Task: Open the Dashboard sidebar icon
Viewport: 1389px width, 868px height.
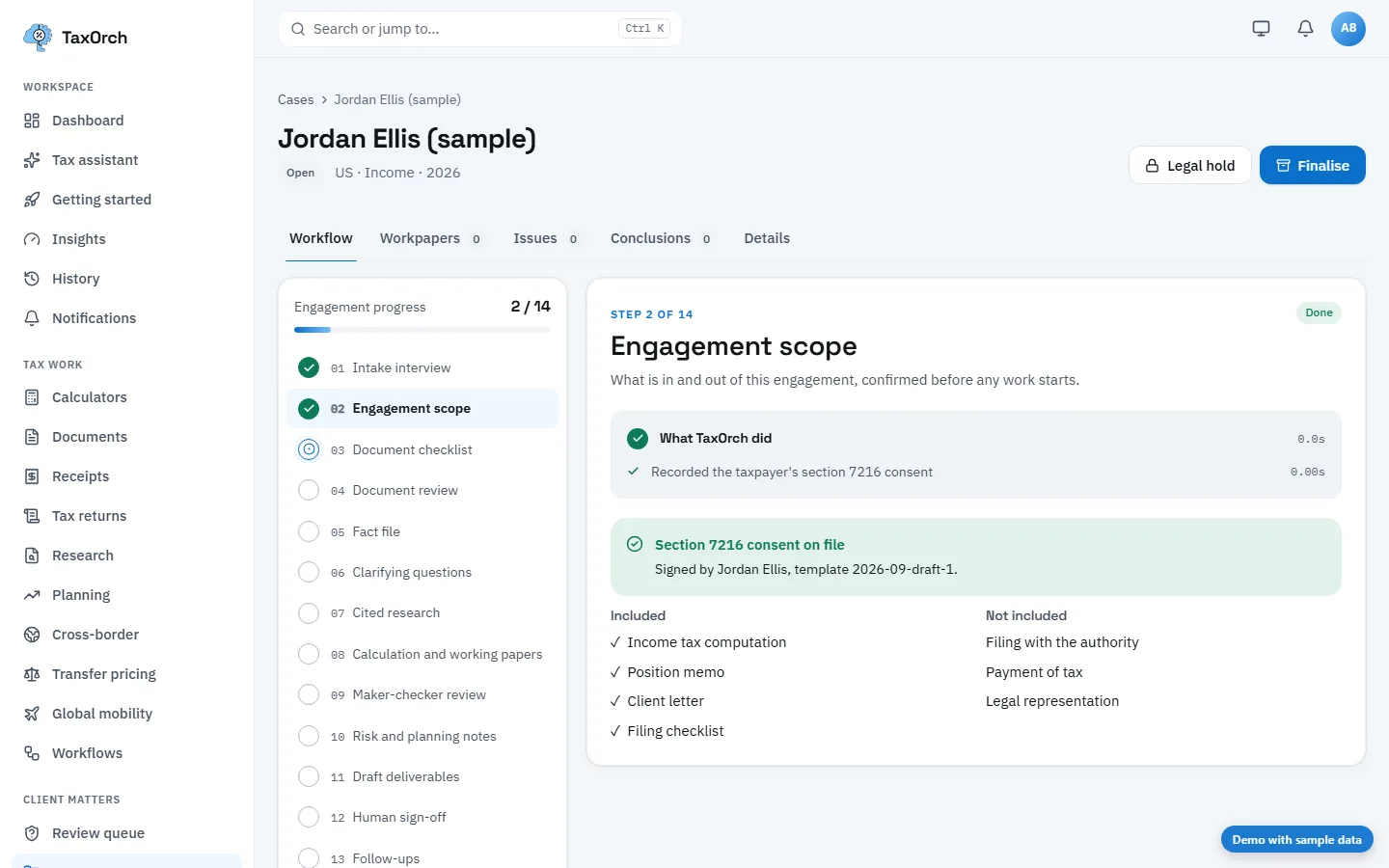Action: coord(32,121)
